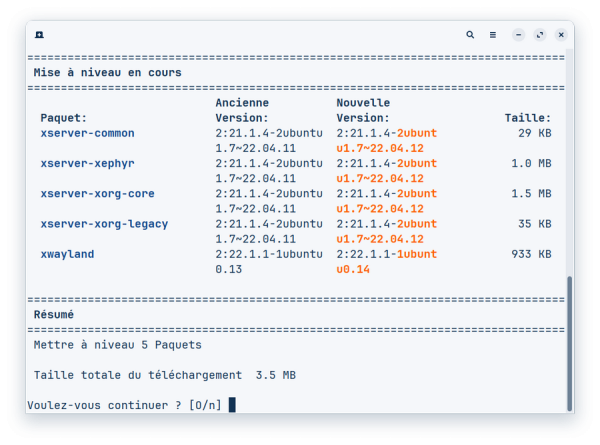Click the xserver-xephyr package name
The height and width of the screenshot is (445, 600).
pyautogui.click(x=87, y=163)
